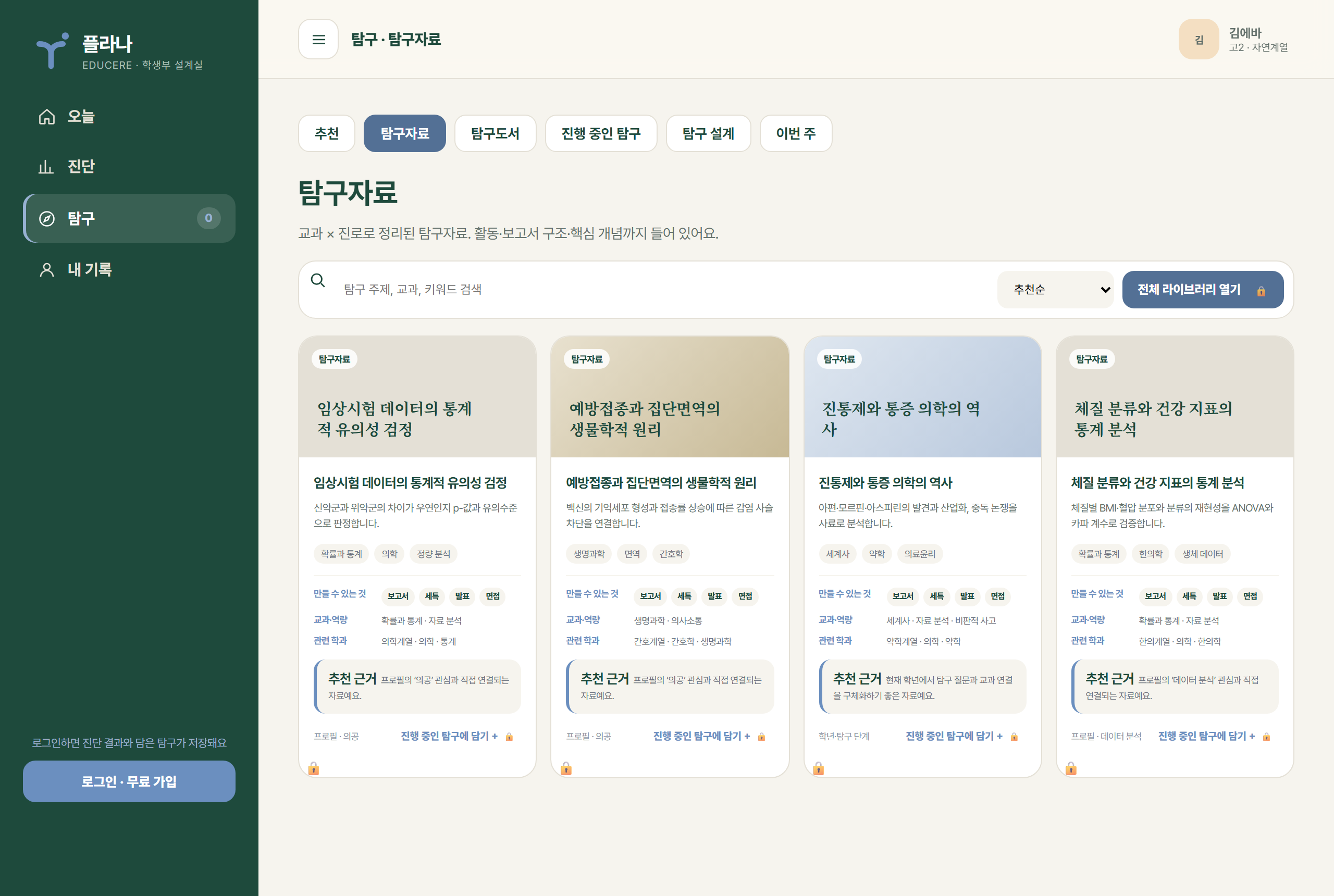This screenshot has width=1334, height=896.
Task: Open the hamburger menu button
Action: [x=318, y=40]
